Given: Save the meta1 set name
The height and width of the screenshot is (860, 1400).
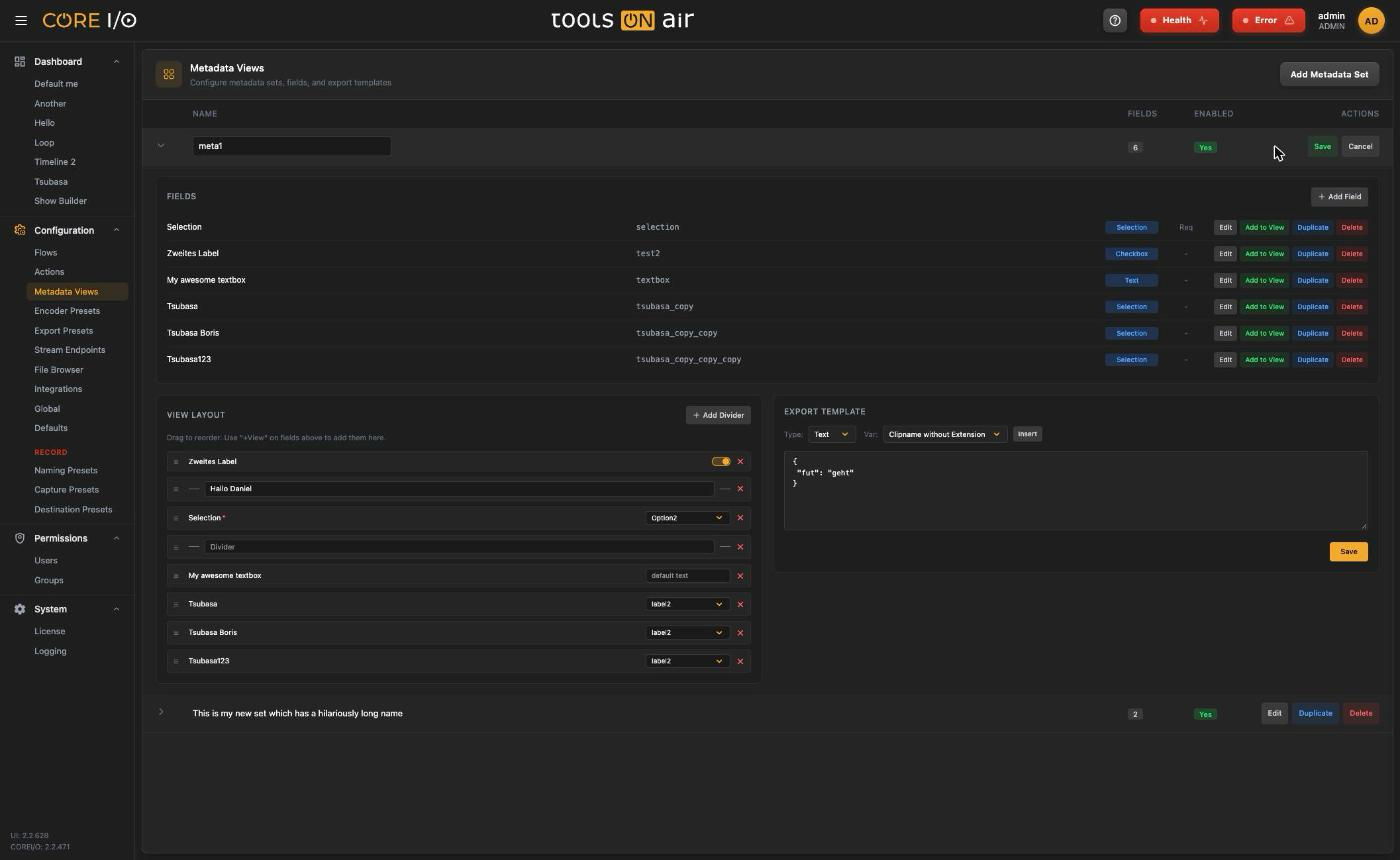Looking at the screenshot, I should [x=1322, y=147].
